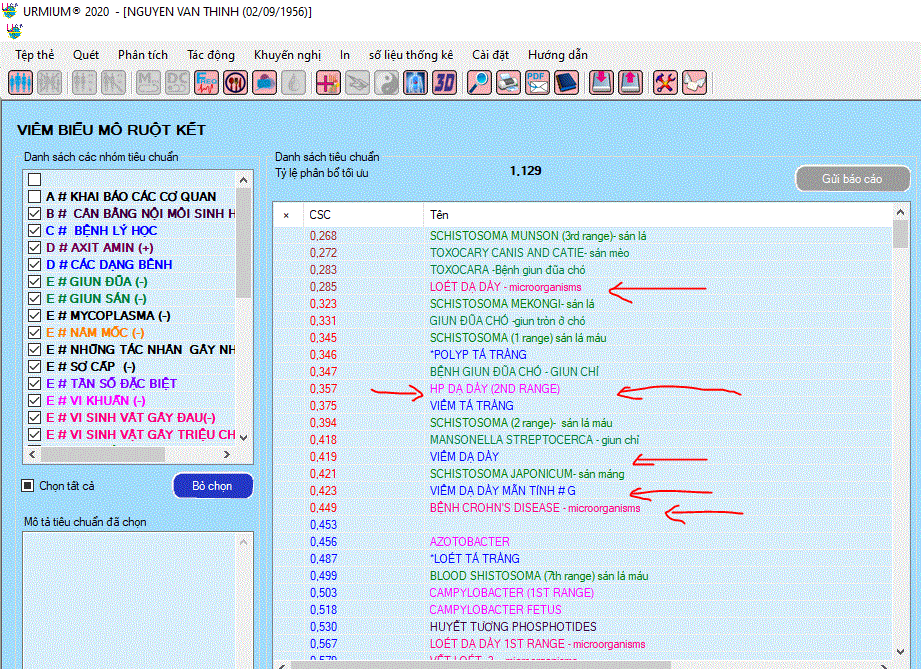
Task: Click the FREQ frequency toolbar icon
Action: 207,83
